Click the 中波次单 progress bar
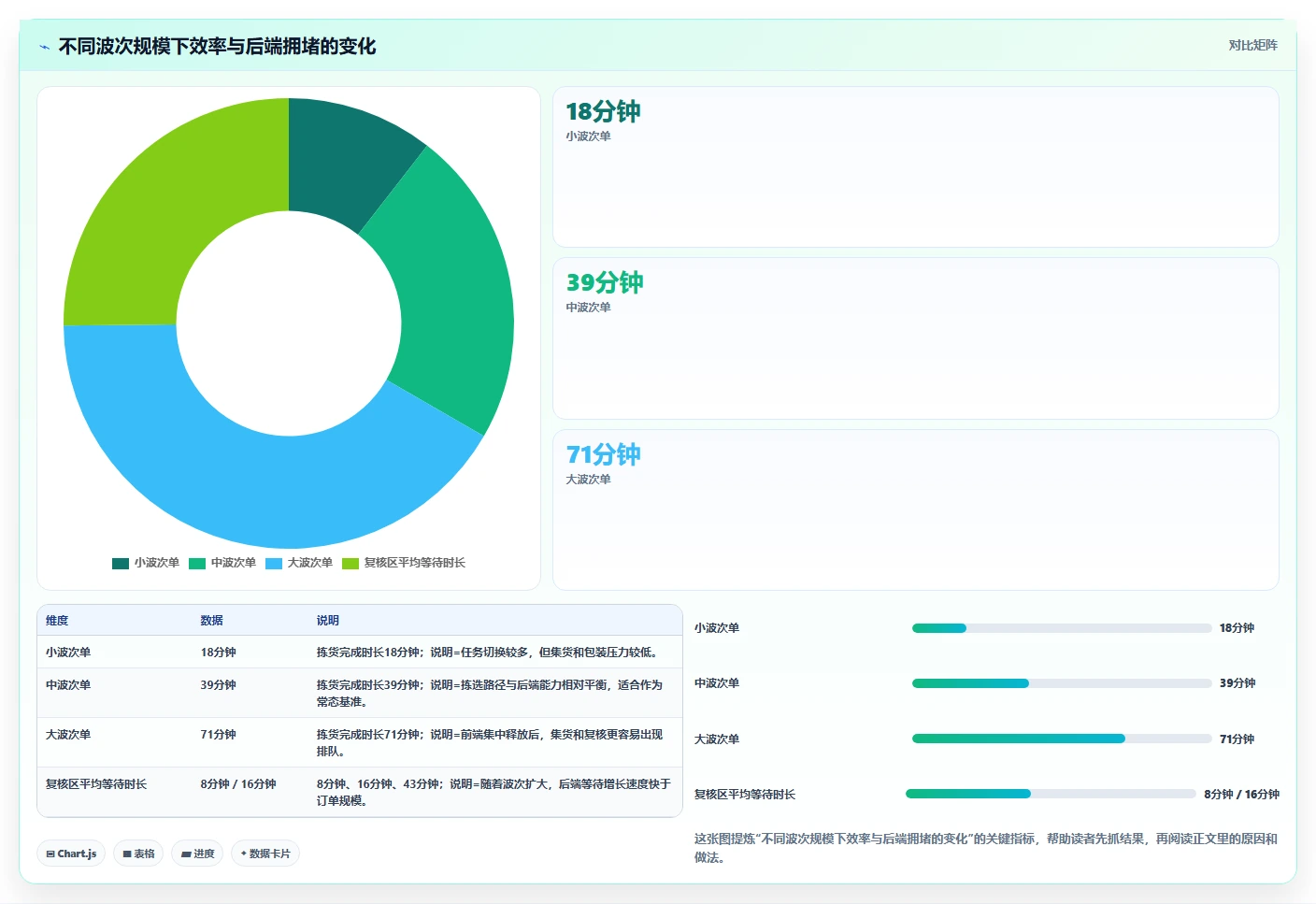1316x904 pixels. [1062, 683]
